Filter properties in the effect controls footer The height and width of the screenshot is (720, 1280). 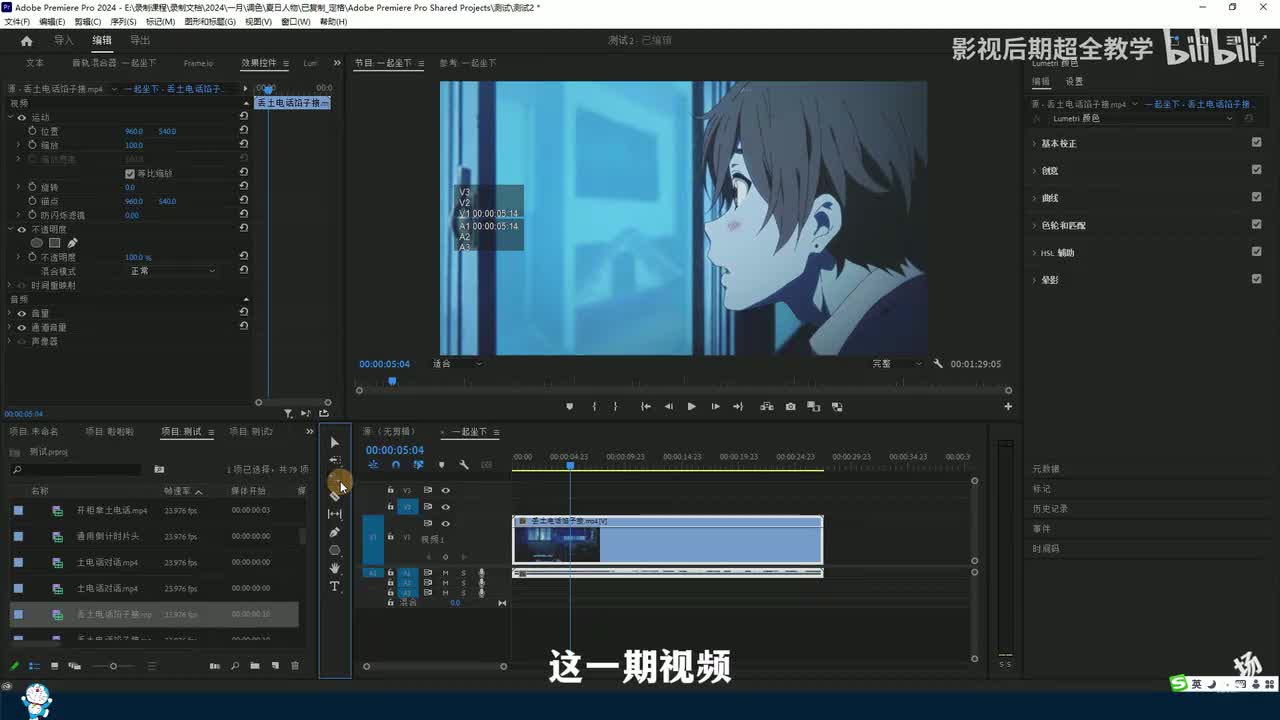[288, 413]
